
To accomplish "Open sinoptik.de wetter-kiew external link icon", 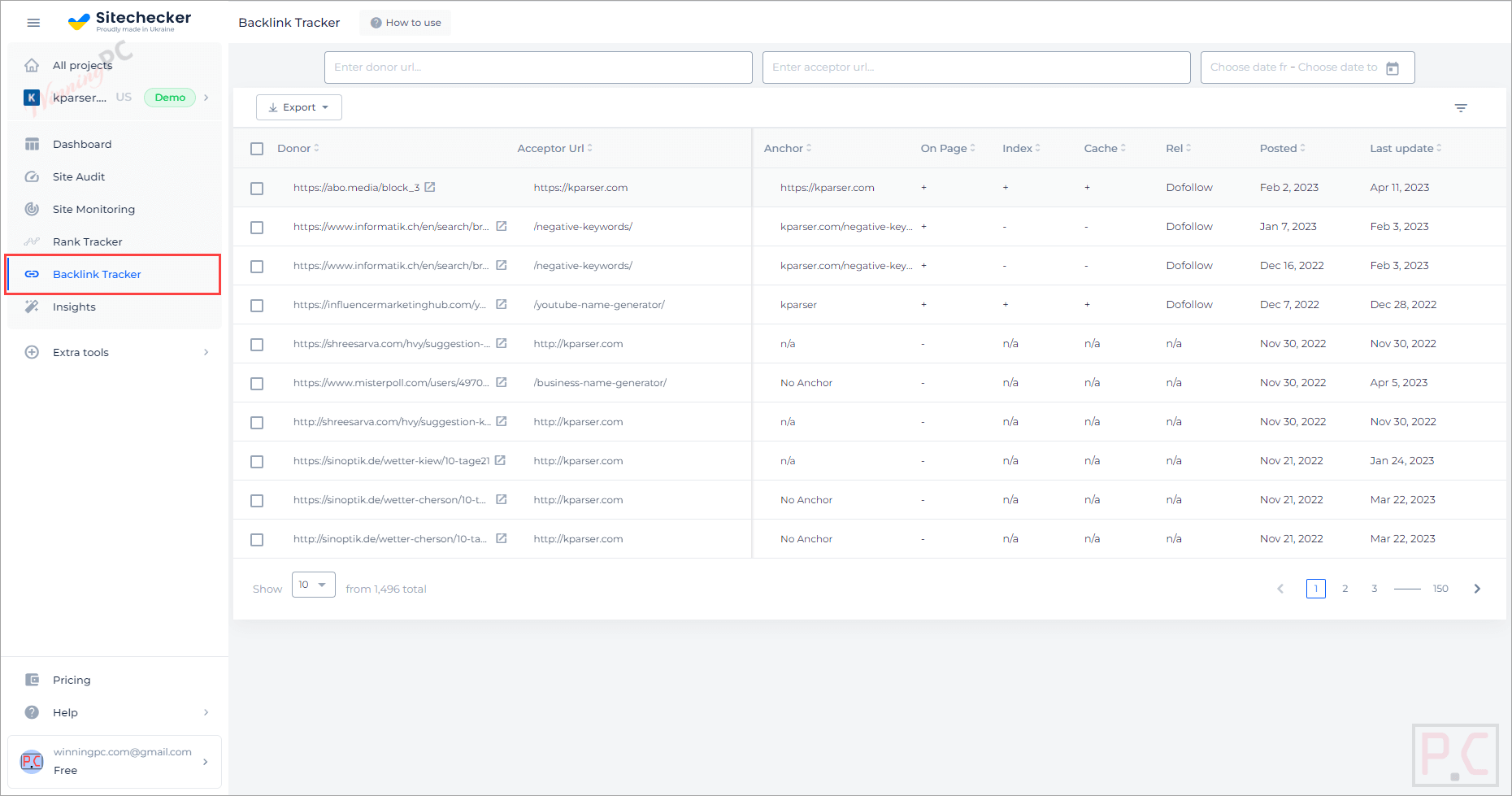I will coord(500,460).
